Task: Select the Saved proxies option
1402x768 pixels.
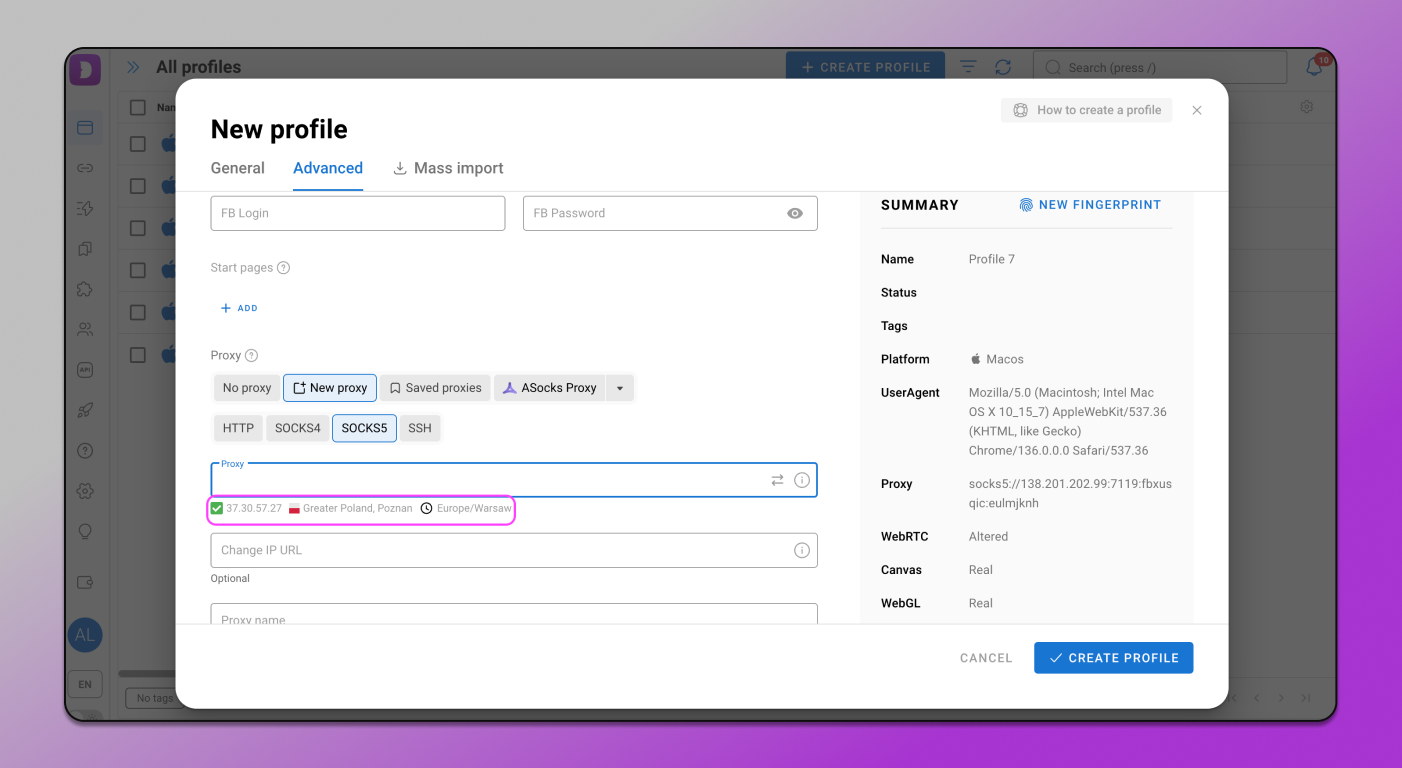Action: 435,388
